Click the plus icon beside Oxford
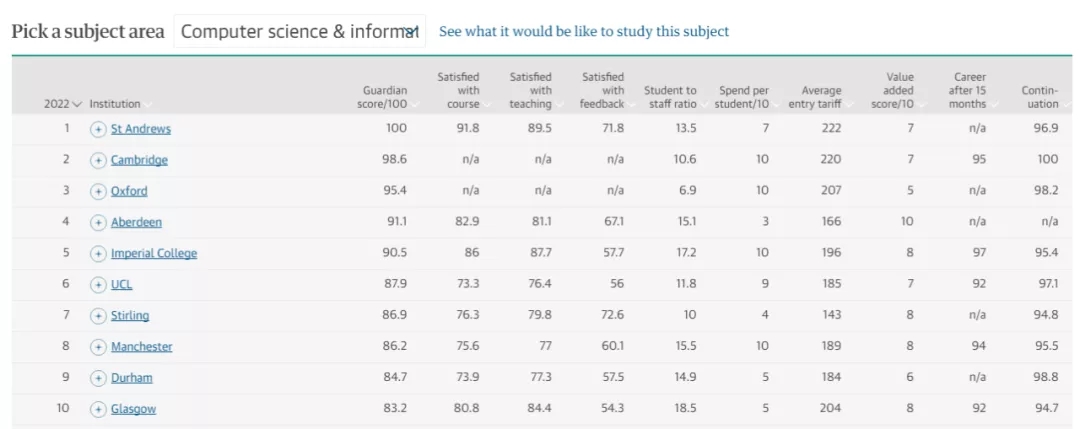This screenshot has height=429, width=1080. pos(98,191)
